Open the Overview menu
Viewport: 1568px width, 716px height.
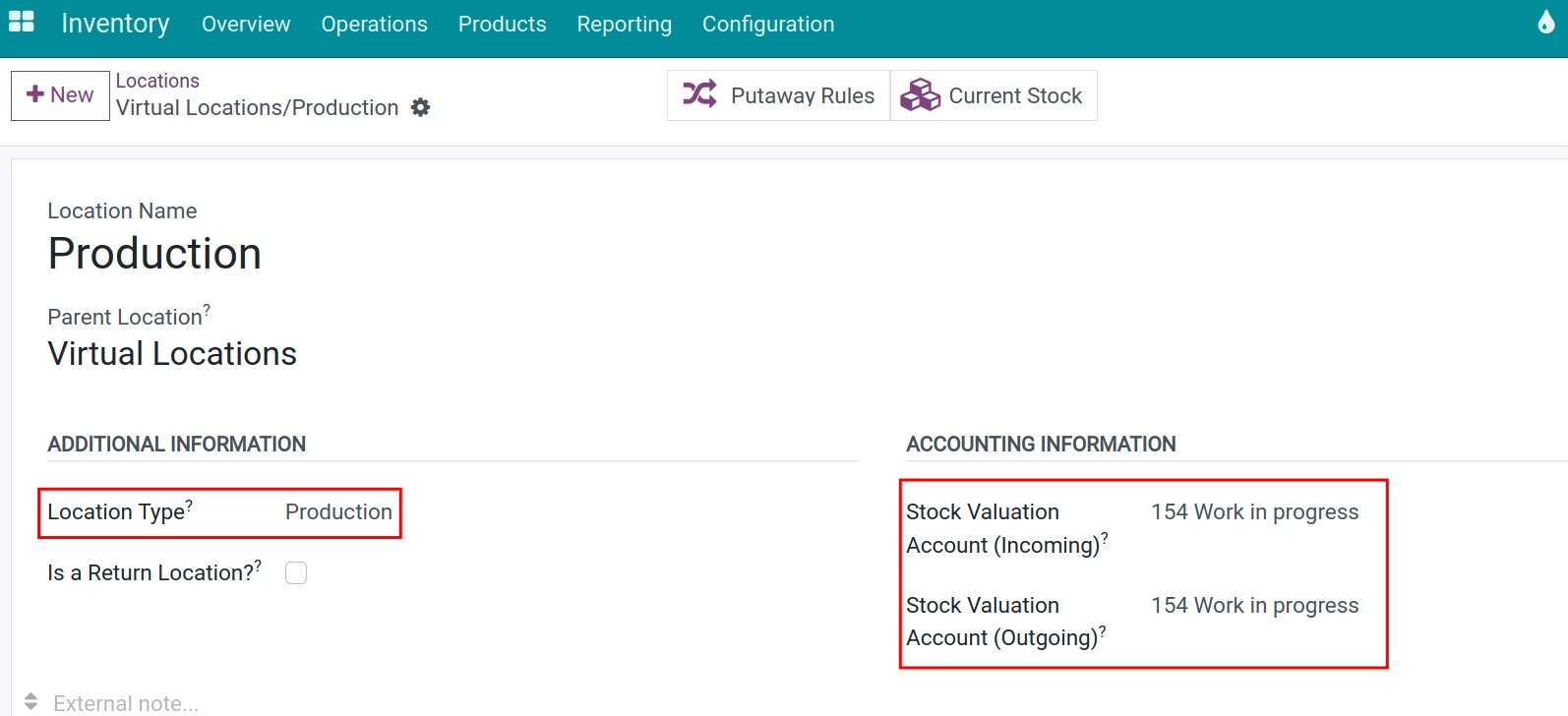(x=246, y=24)
